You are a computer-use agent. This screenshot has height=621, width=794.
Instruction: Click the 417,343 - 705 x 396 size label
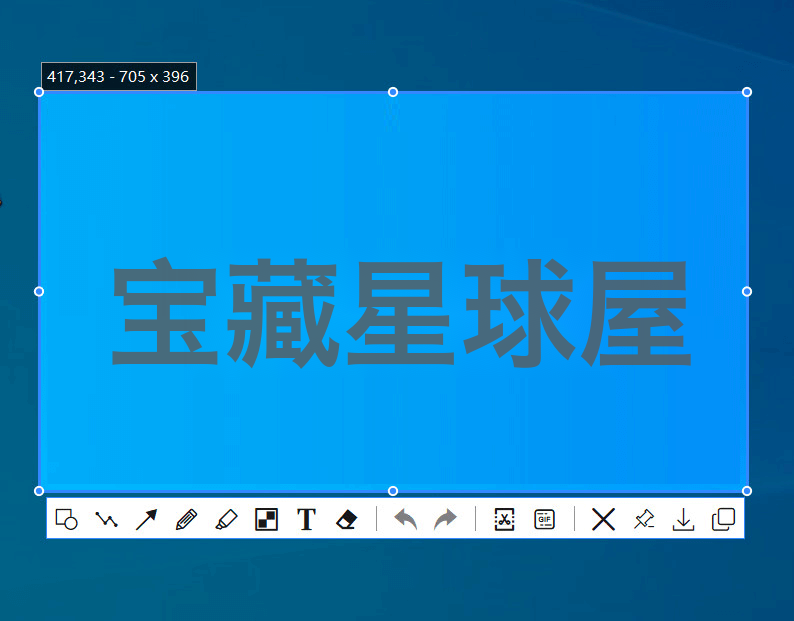click(x=118, y=76)
